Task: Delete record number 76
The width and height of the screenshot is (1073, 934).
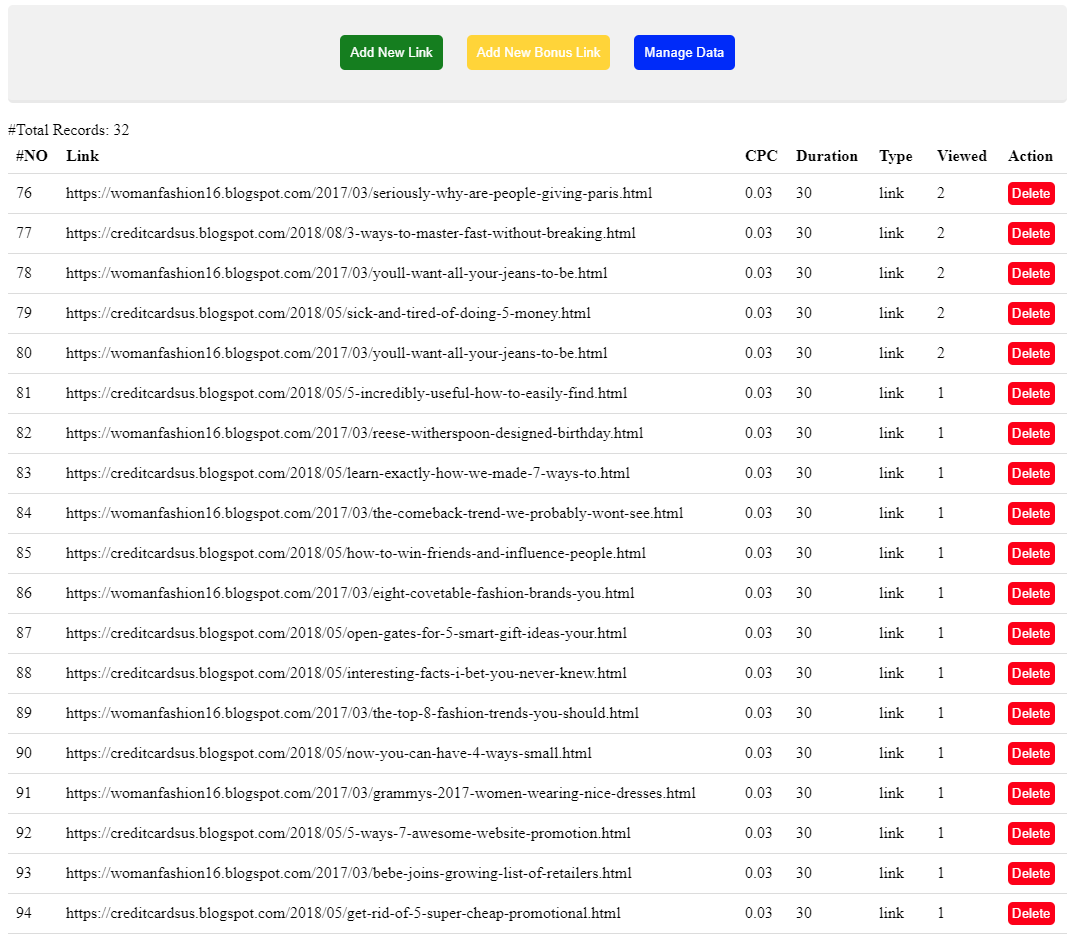Action: click(x=1030, y=194)
